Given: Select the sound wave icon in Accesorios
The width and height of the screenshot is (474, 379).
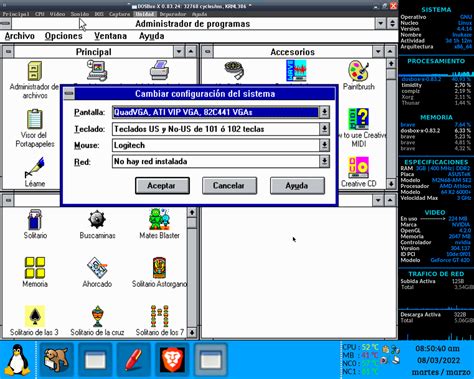Looking at the screenshot, I should 296,70.
